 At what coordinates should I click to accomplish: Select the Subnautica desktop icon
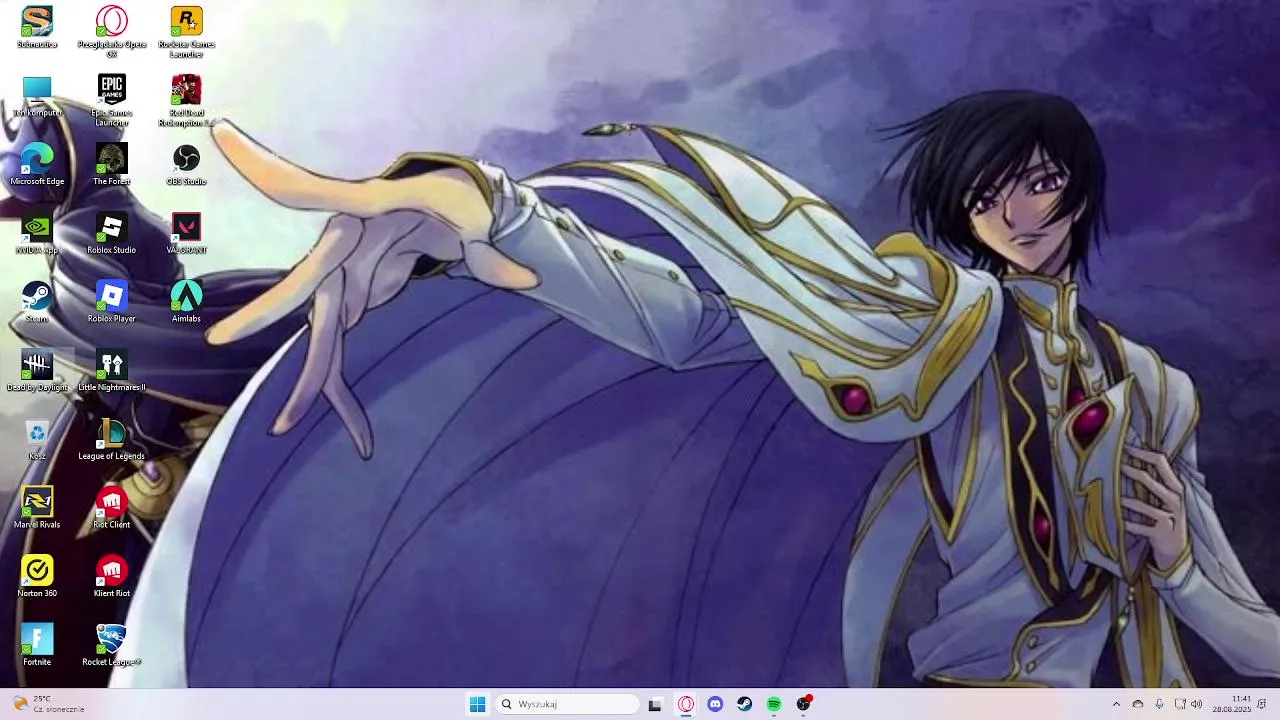[x=37, y=27]
